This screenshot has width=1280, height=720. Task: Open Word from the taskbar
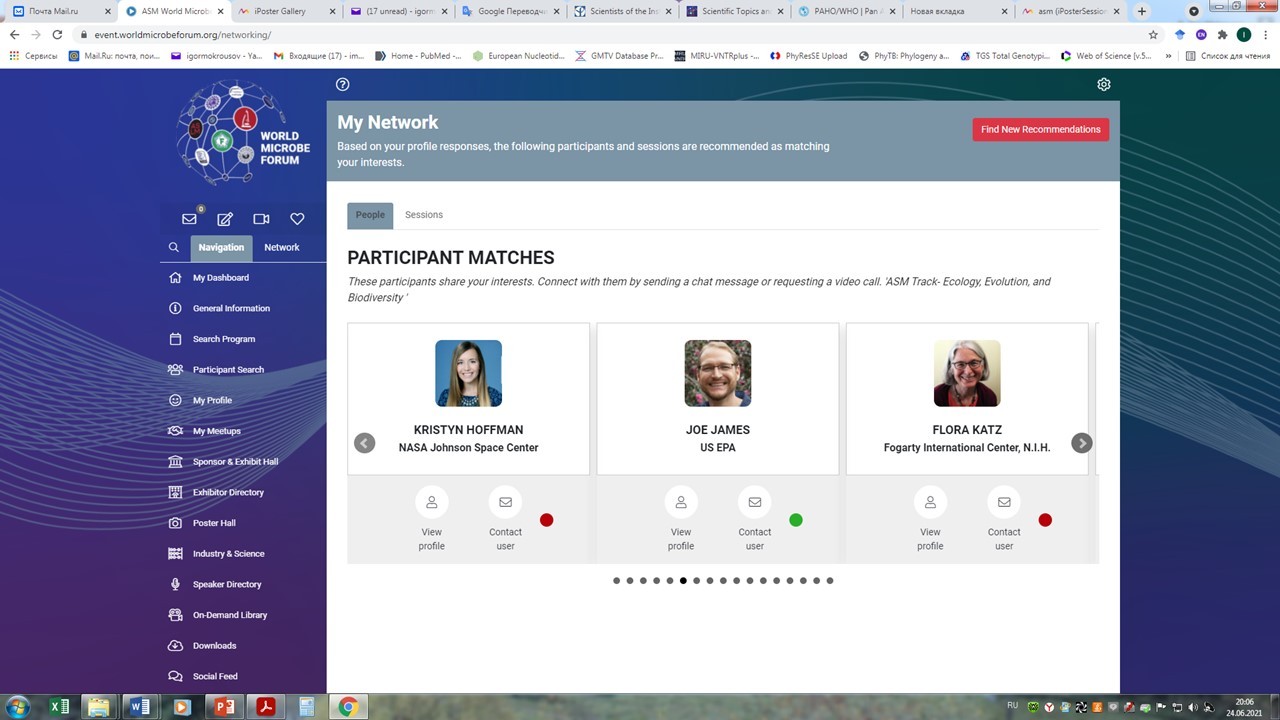tap(140, 707)
